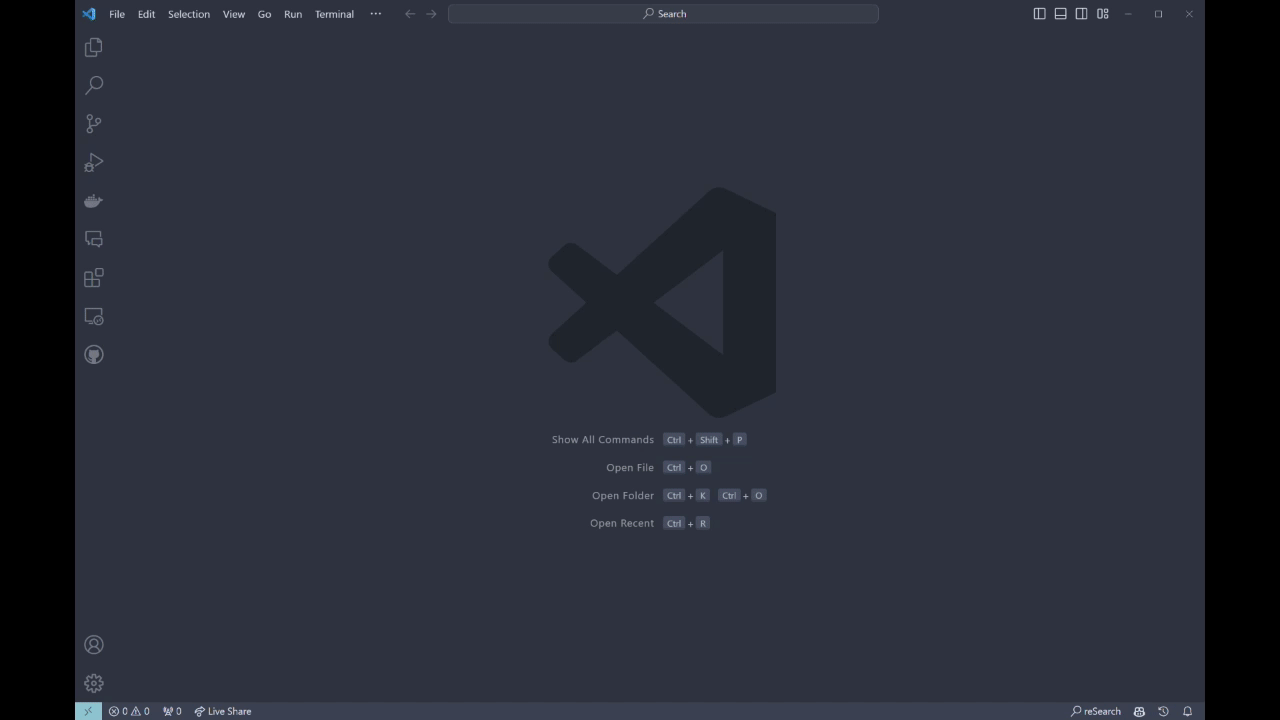Open the Terminal menu
The width and height of the screenshot is (1280, 720).
(x=334, y=14)
